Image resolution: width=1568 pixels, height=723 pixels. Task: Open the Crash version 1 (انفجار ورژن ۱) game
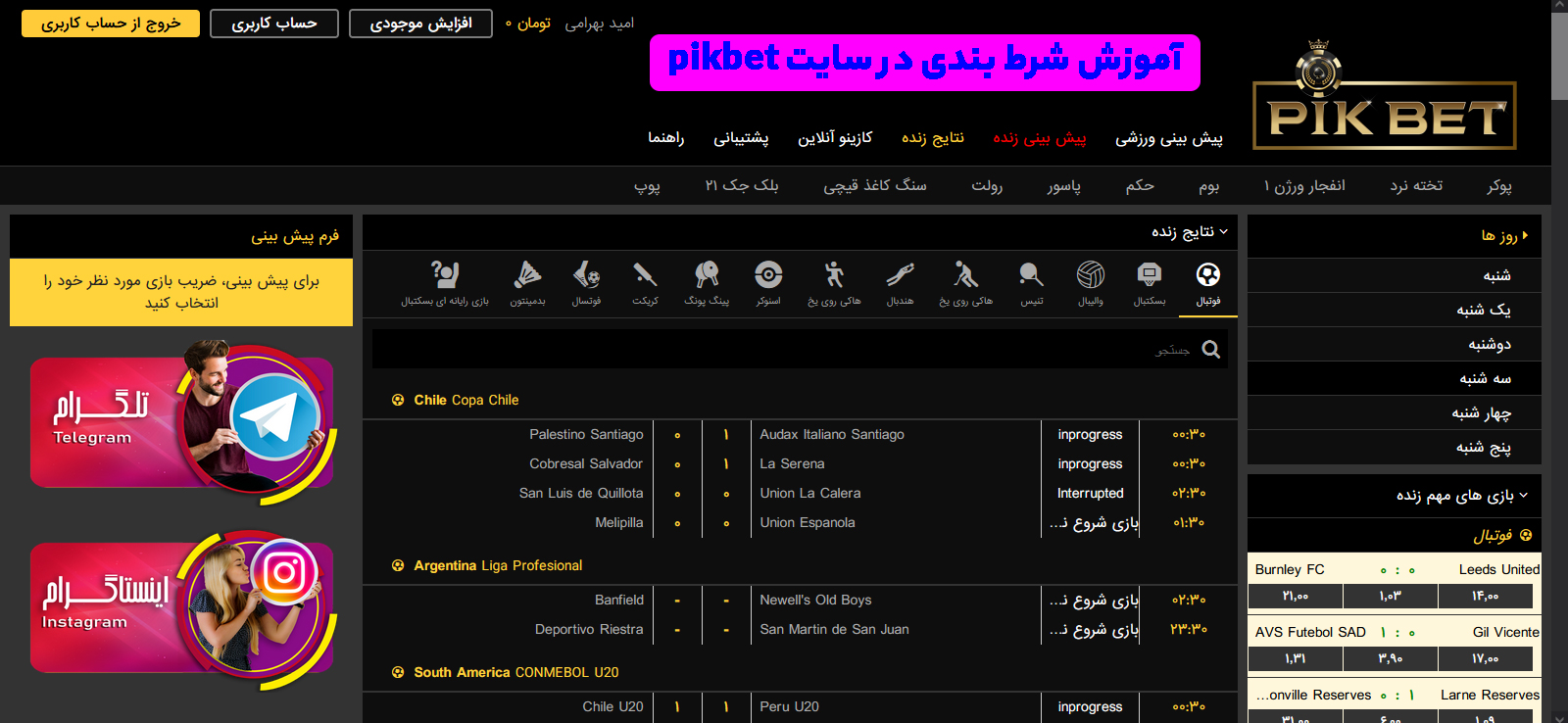(1304, 185)
